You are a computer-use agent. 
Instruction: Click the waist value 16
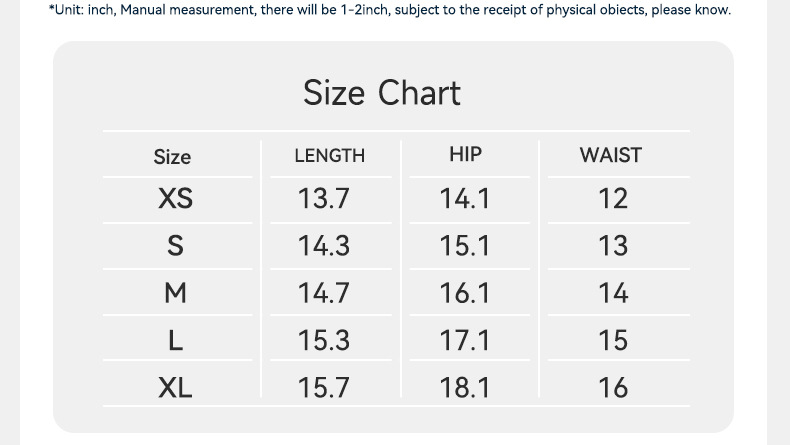(x=613, y=387)
